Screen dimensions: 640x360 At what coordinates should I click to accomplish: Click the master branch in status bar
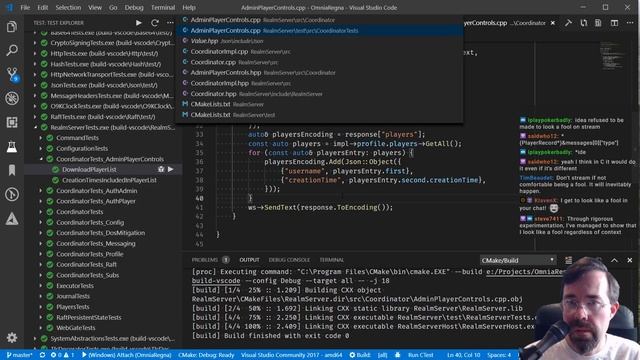click(20, 355)
